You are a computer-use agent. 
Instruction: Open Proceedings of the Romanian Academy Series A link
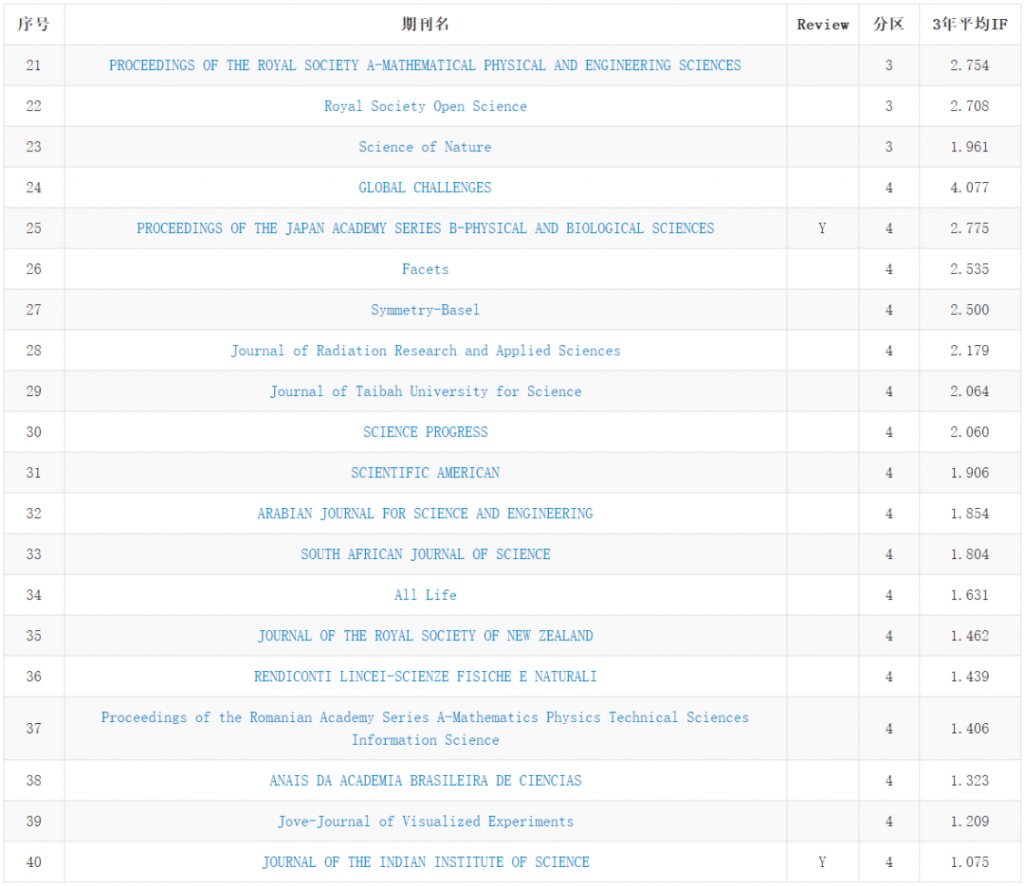(425, 729)
